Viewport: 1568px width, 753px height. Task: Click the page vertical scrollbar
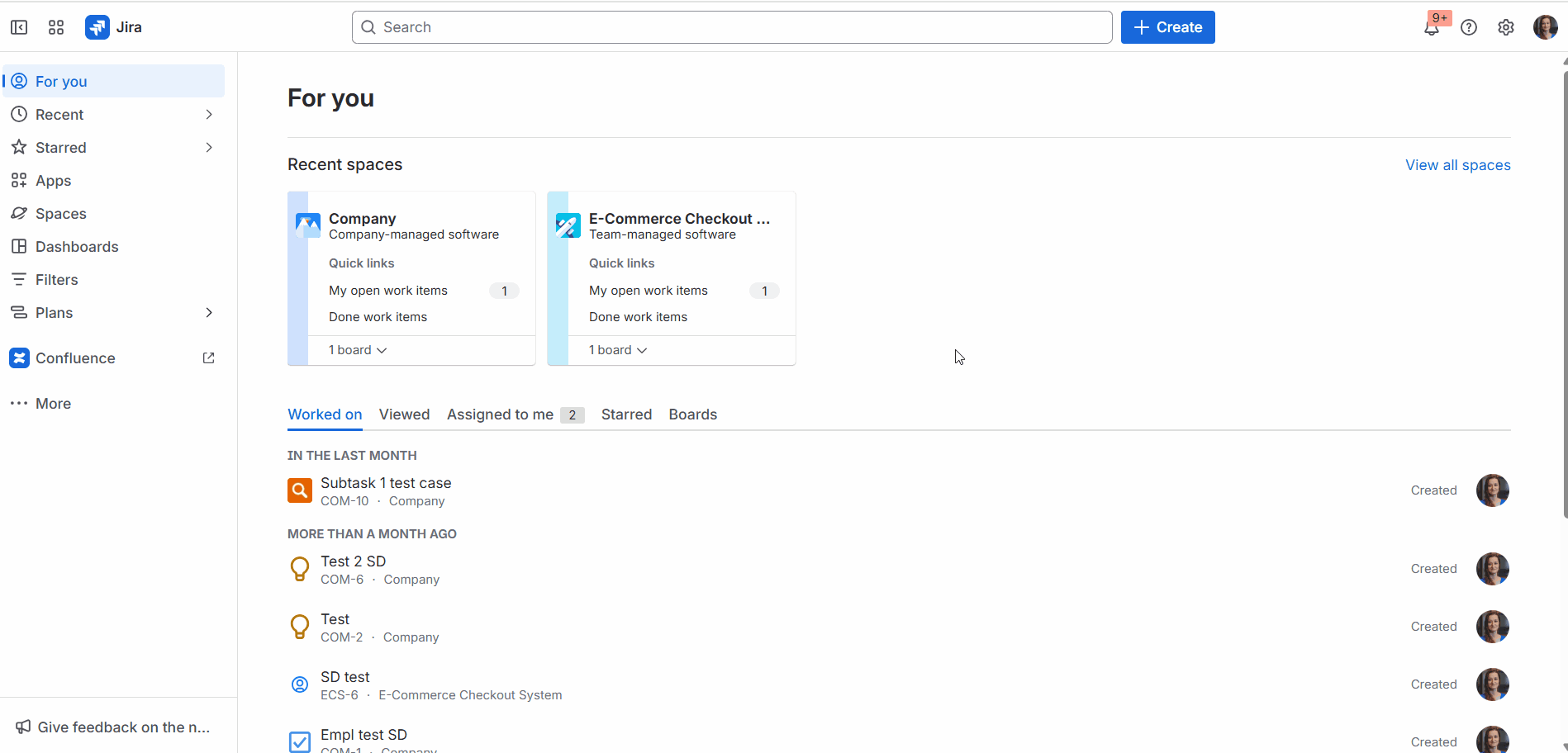[x=1565, y=296]
